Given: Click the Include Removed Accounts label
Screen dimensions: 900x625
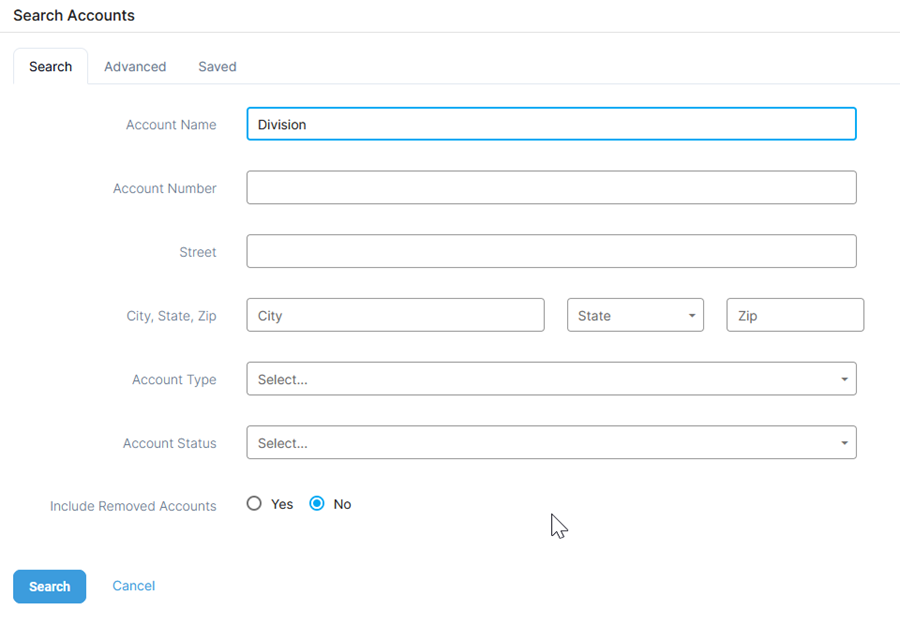Looking at the screenshot, I should coord(133,506).
